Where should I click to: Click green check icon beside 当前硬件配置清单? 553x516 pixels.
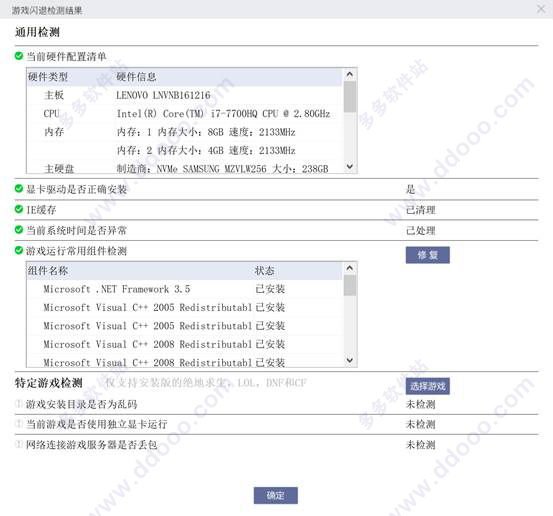pos(19,56)
